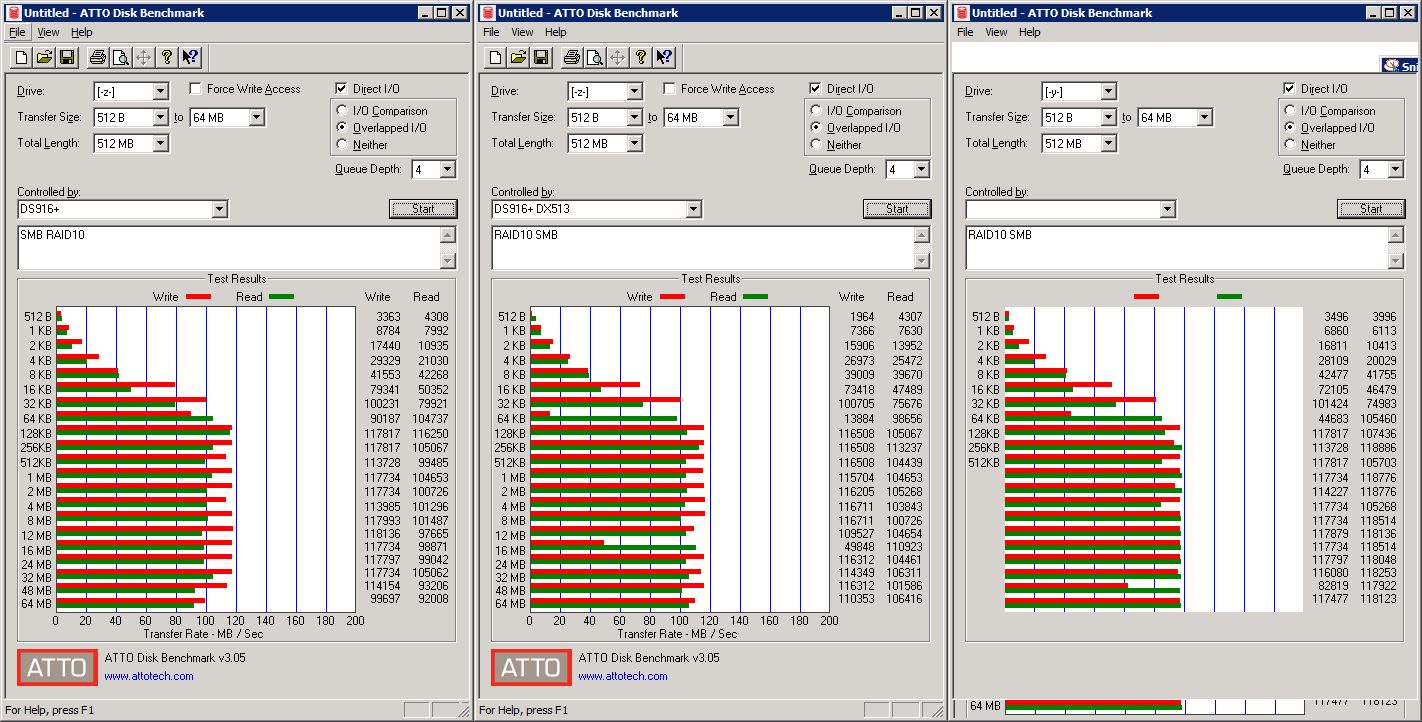The width and height of the screenshot is (1422, 722).
Task: Click Print icon in middle DX513 window toolbar
Action: (571, 57)
